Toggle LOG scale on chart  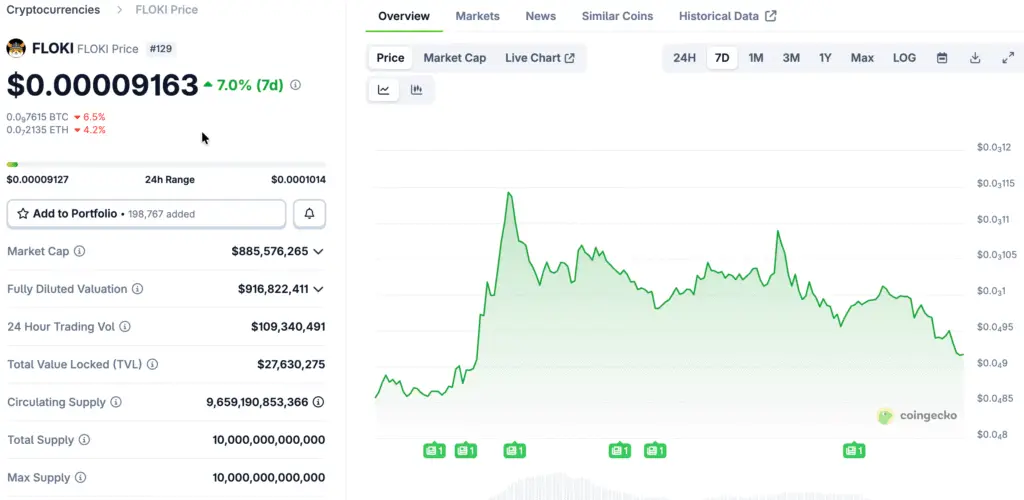[x=904, y=58]
